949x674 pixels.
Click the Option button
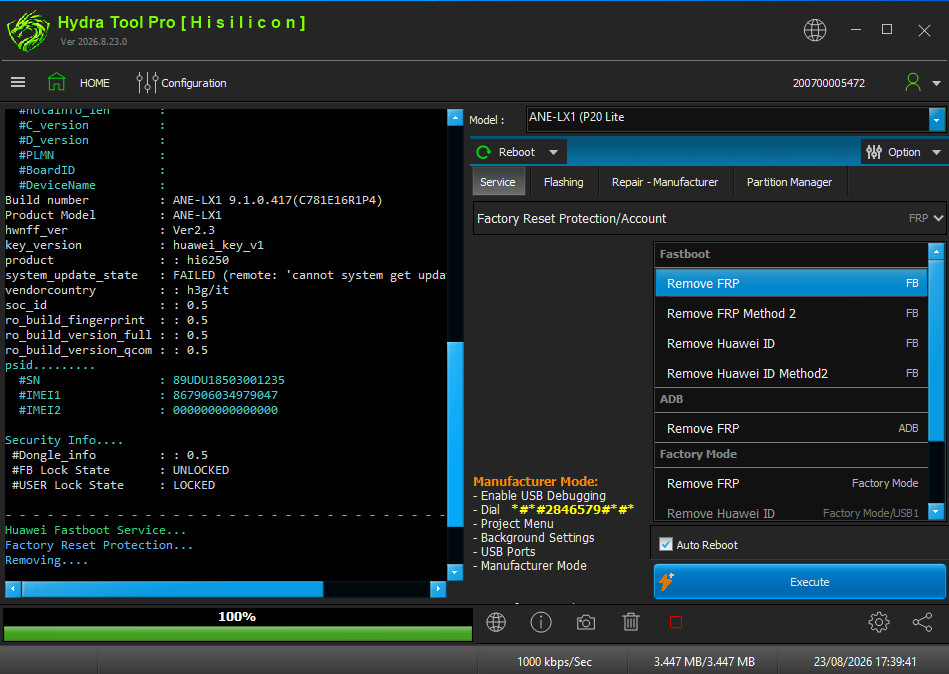click(x=902, y=152)
